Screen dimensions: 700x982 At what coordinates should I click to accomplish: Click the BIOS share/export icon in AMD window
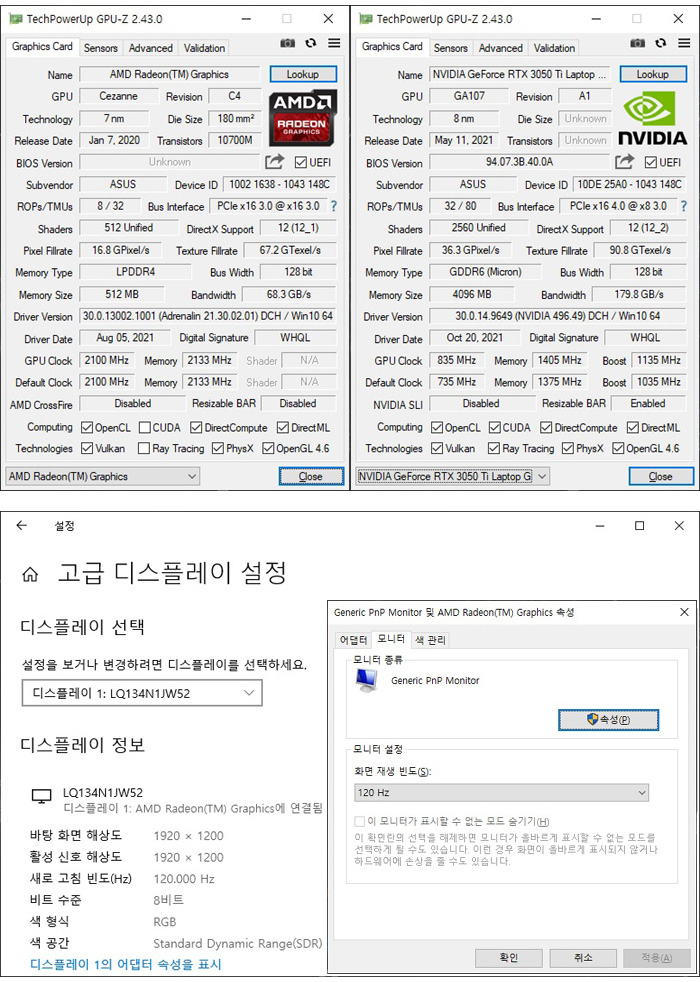tap(274, 162)
